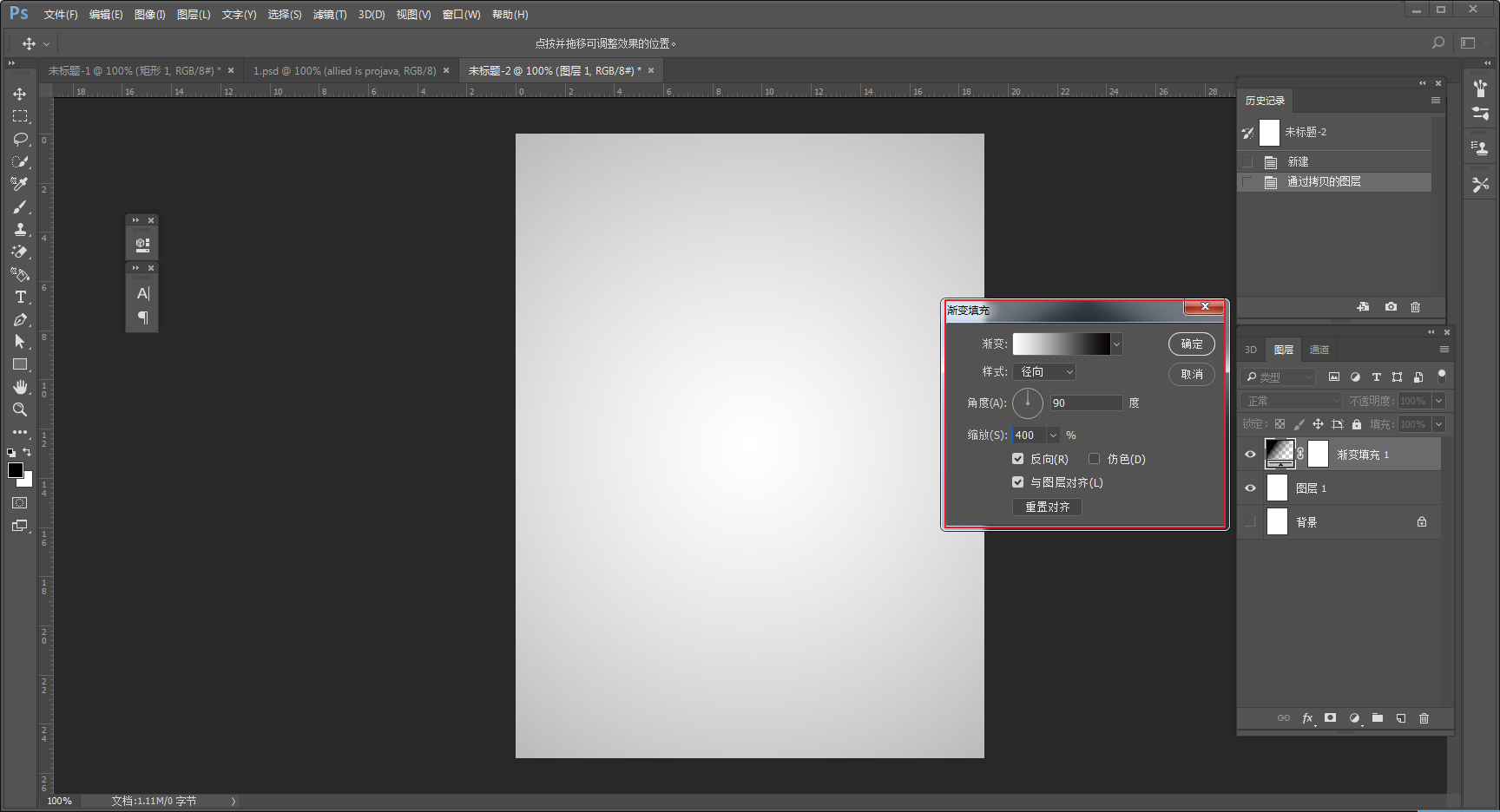The image size is (1500, 812).
Task: Open the Edit Toolbar three-dots button
Action: (20, 432)
